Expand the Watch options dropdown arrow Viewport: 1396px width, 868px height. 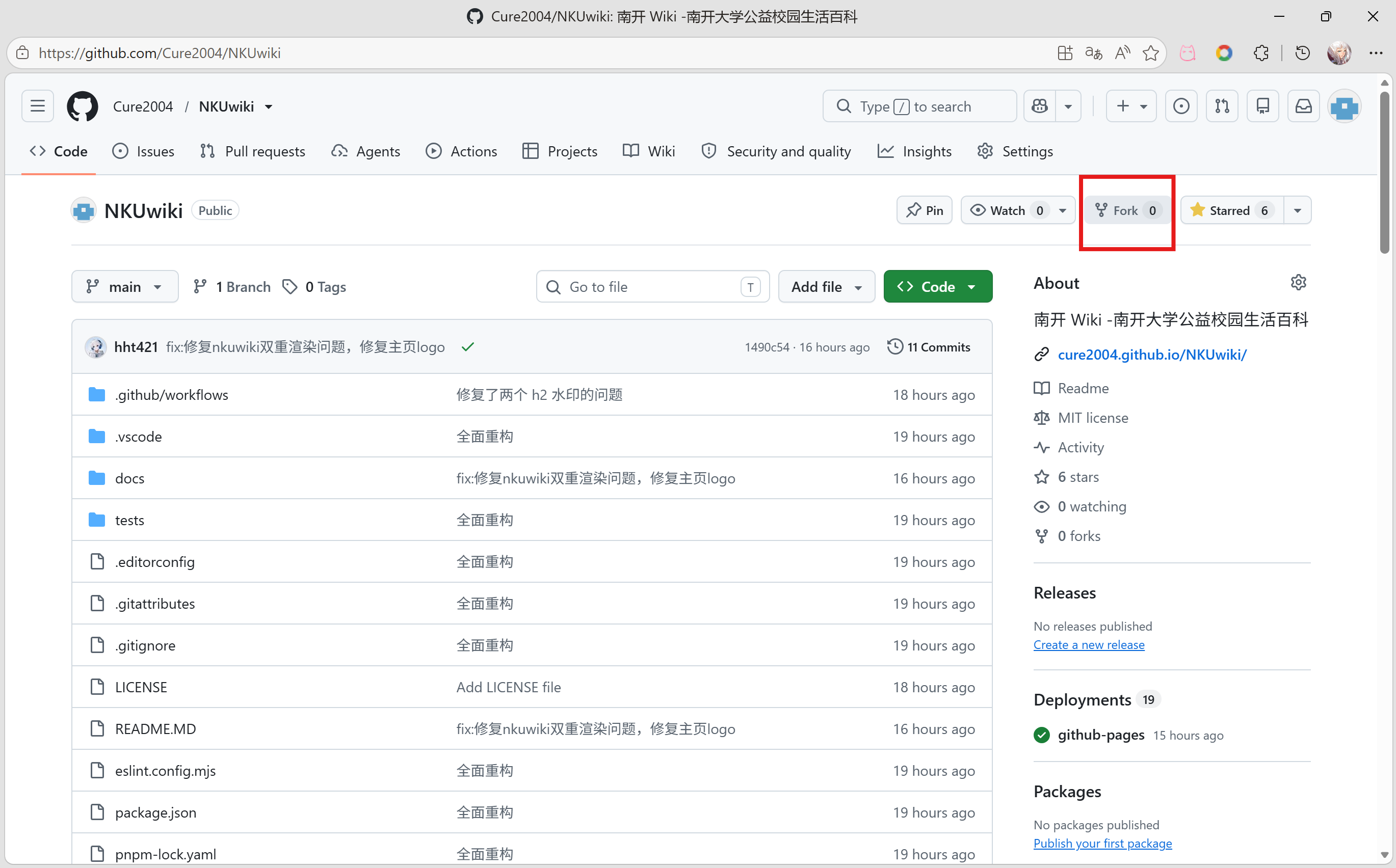click(x=1063, y=211)
